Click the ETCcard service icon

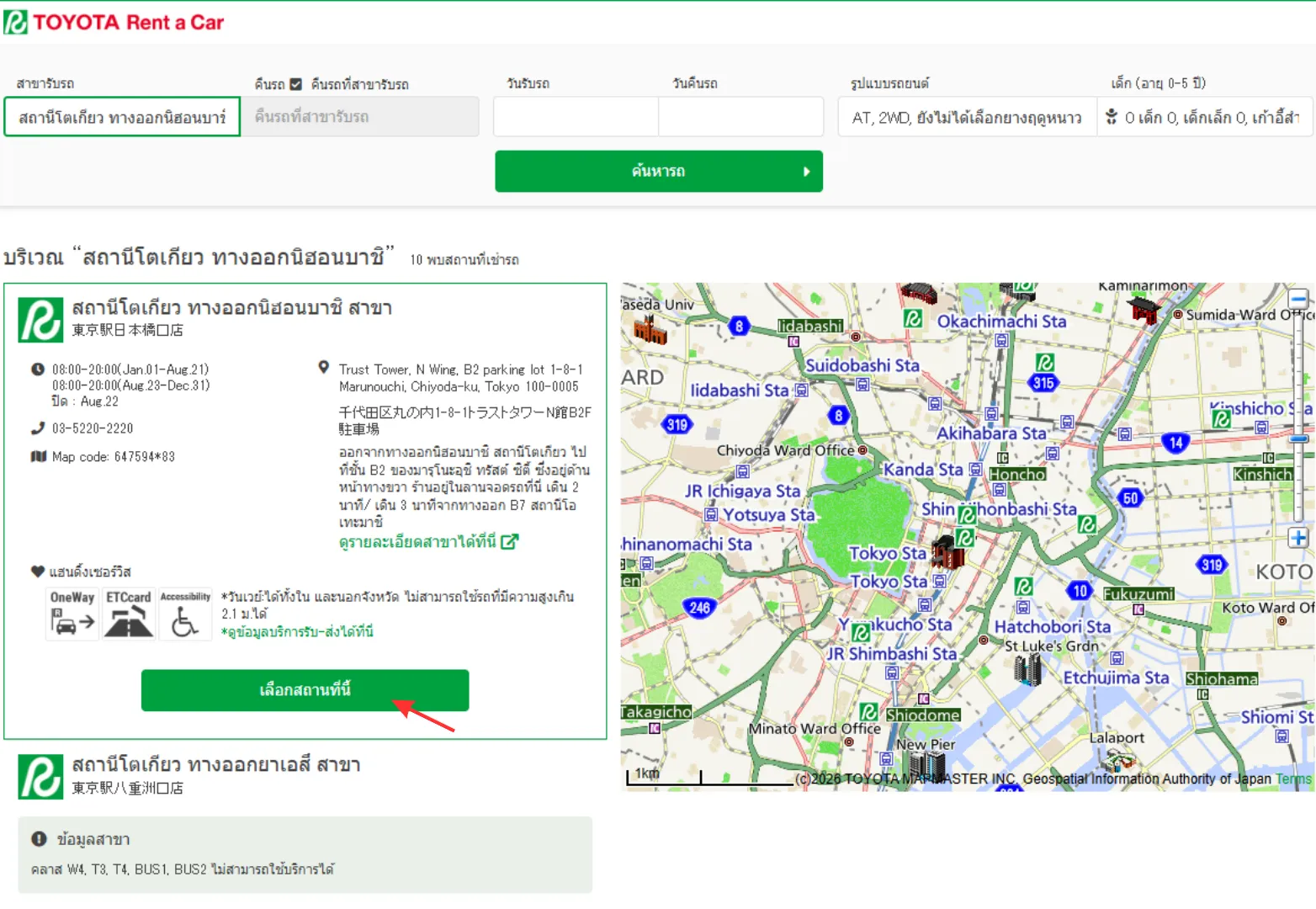(x=129, y=614)
